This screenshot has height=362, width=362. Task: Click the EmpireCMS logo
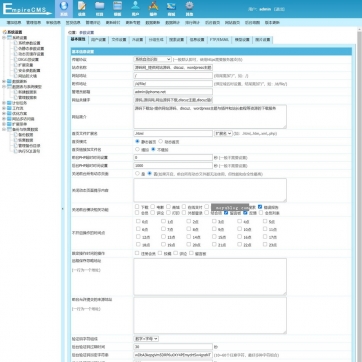[27, 9]
